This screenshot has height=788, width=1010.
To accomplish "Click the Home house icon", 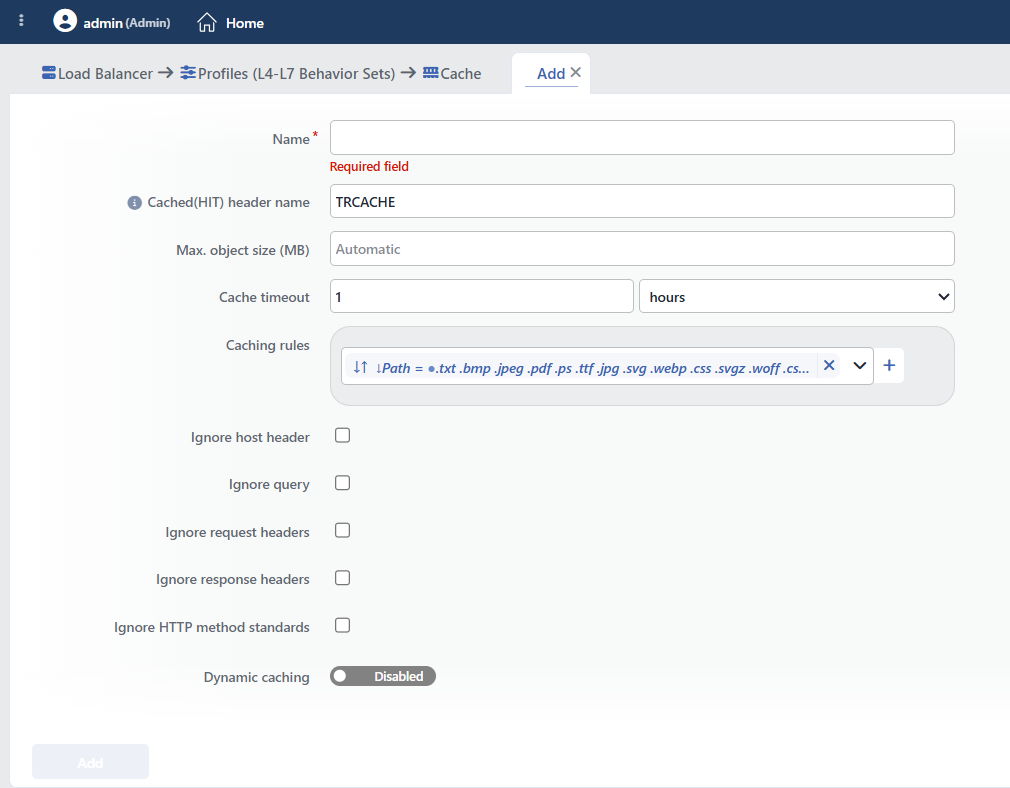I will point(207,23).
